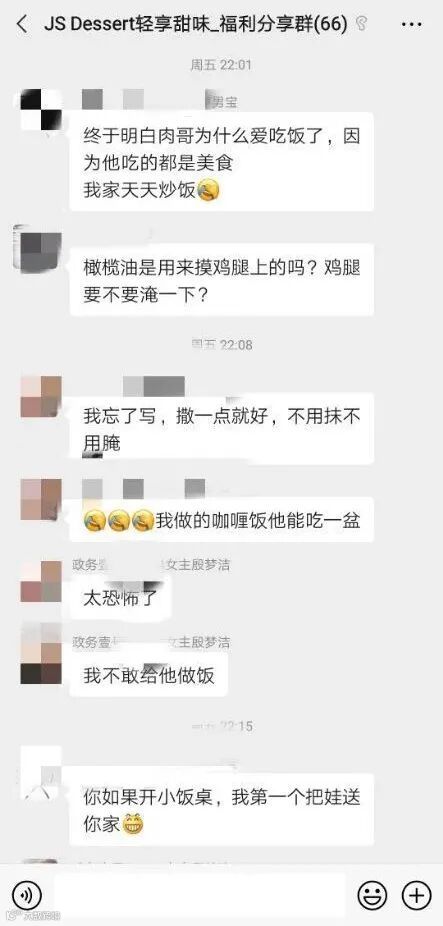Switch to voice input with the sound icon
This screenshot has width=443, height=926.
tap(27, 896)
